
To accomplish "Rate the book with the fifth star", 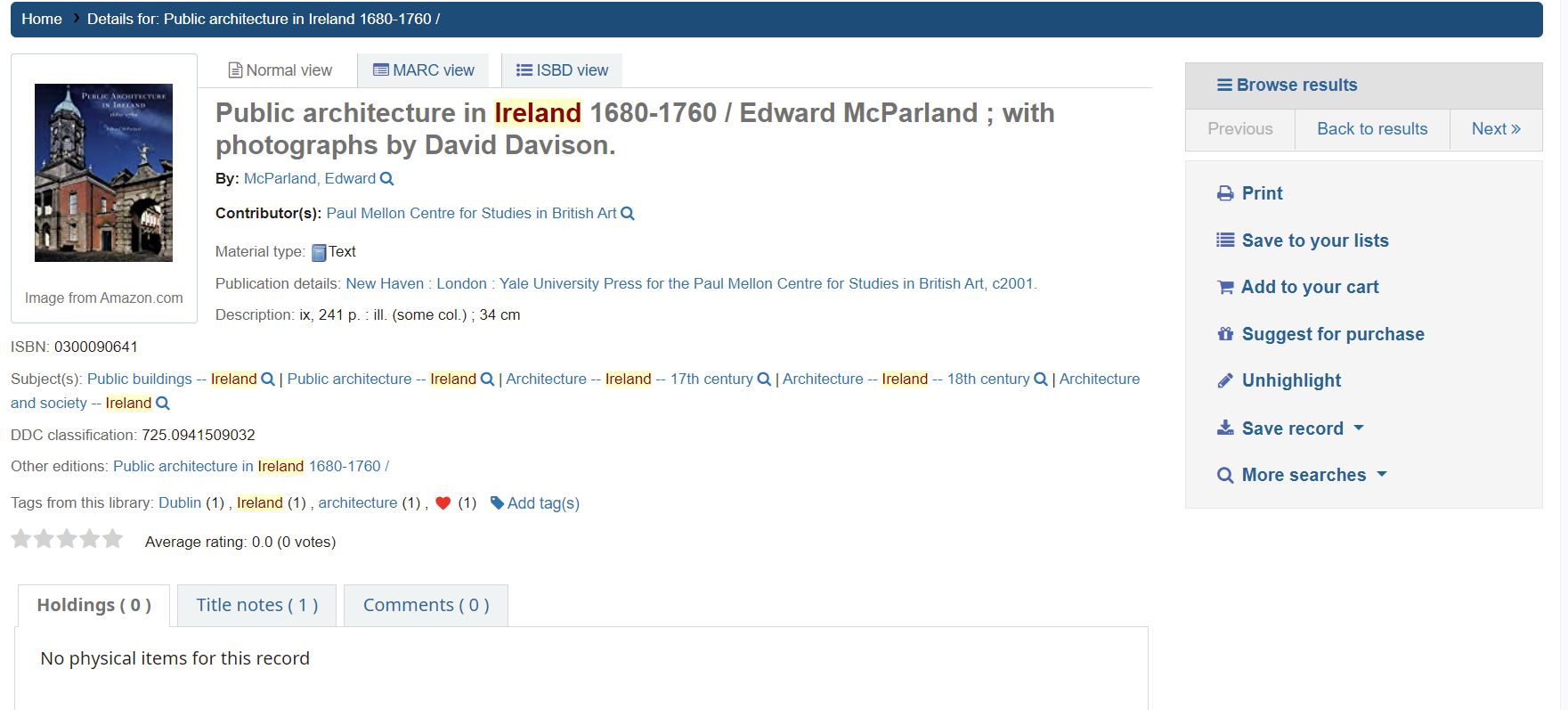I will (112, 538).
